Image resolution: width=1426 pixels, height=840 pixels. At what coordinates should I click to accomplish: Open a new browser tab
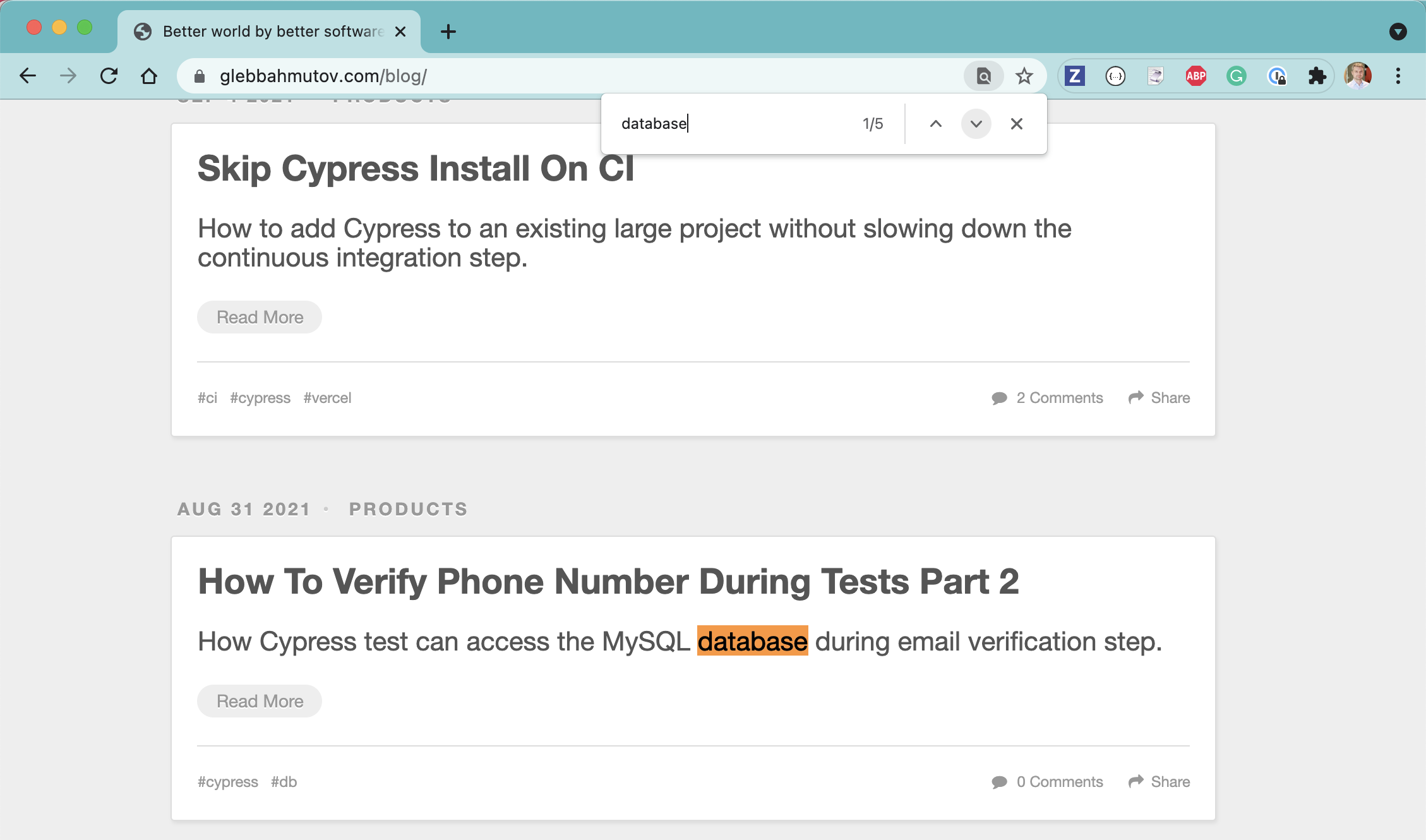[448, 32]
